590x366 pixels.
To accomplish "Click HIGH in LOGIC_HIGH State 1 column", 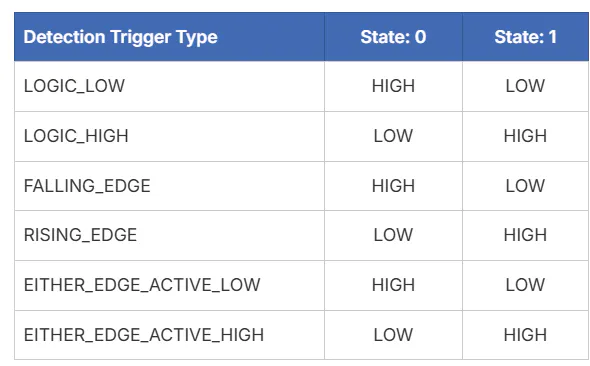I will click(525, 136).
